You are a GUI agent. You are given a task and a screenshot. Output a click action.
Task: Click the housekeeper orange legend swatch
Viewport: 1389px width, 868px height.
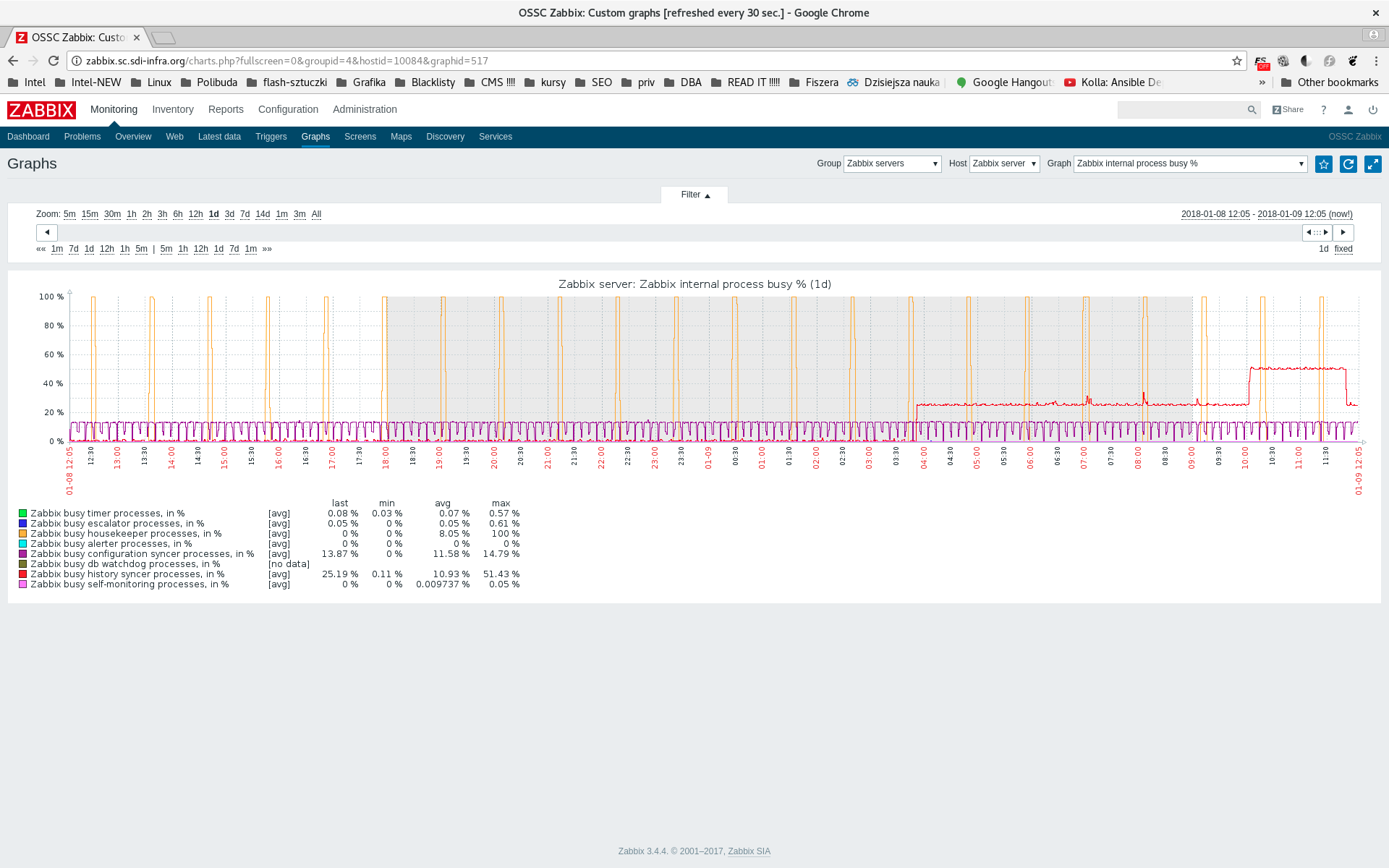[x=22, y=534]
